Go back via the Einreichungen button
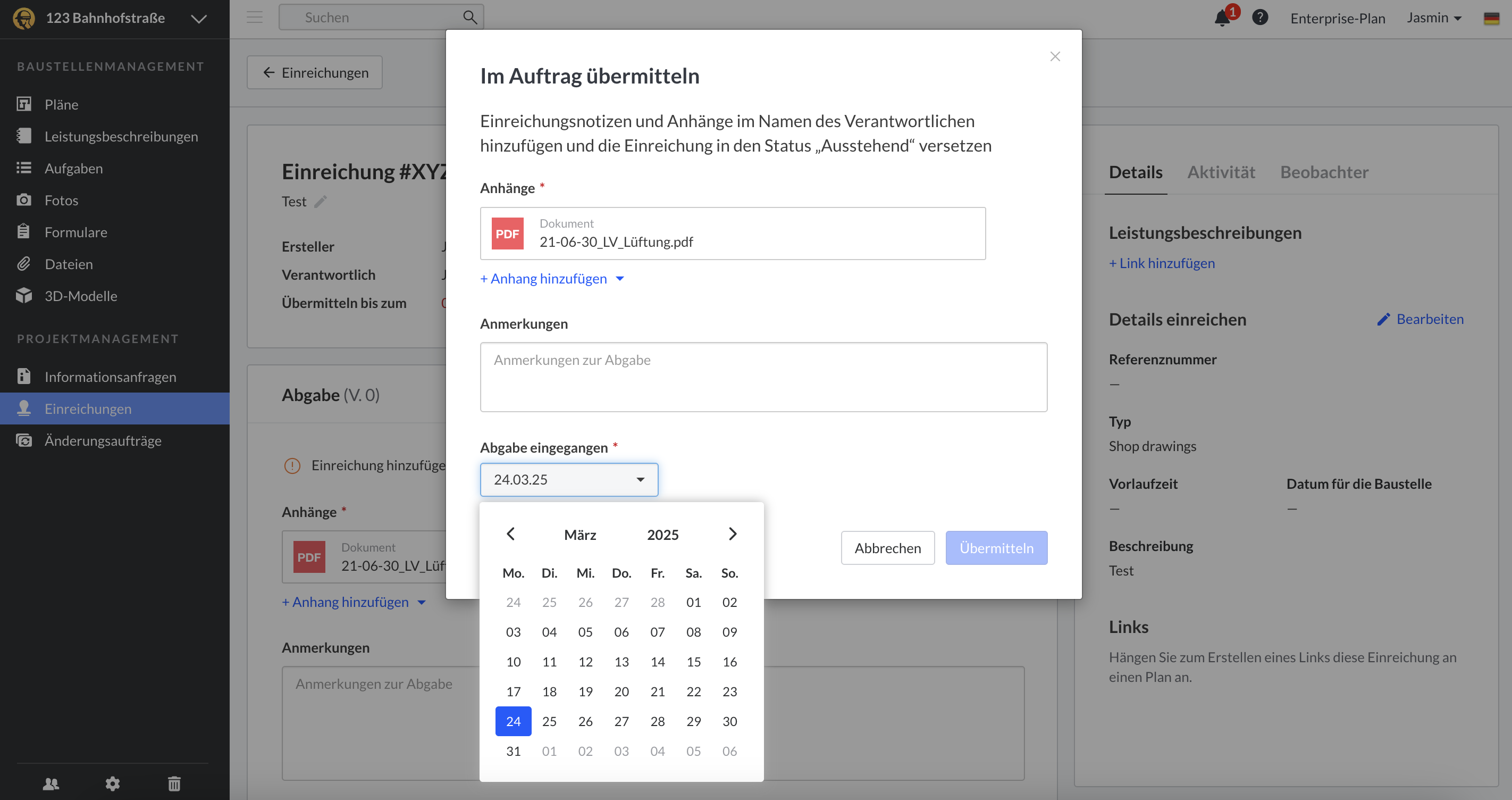This screenshot has height=800, width=1512. click(315, 72)
